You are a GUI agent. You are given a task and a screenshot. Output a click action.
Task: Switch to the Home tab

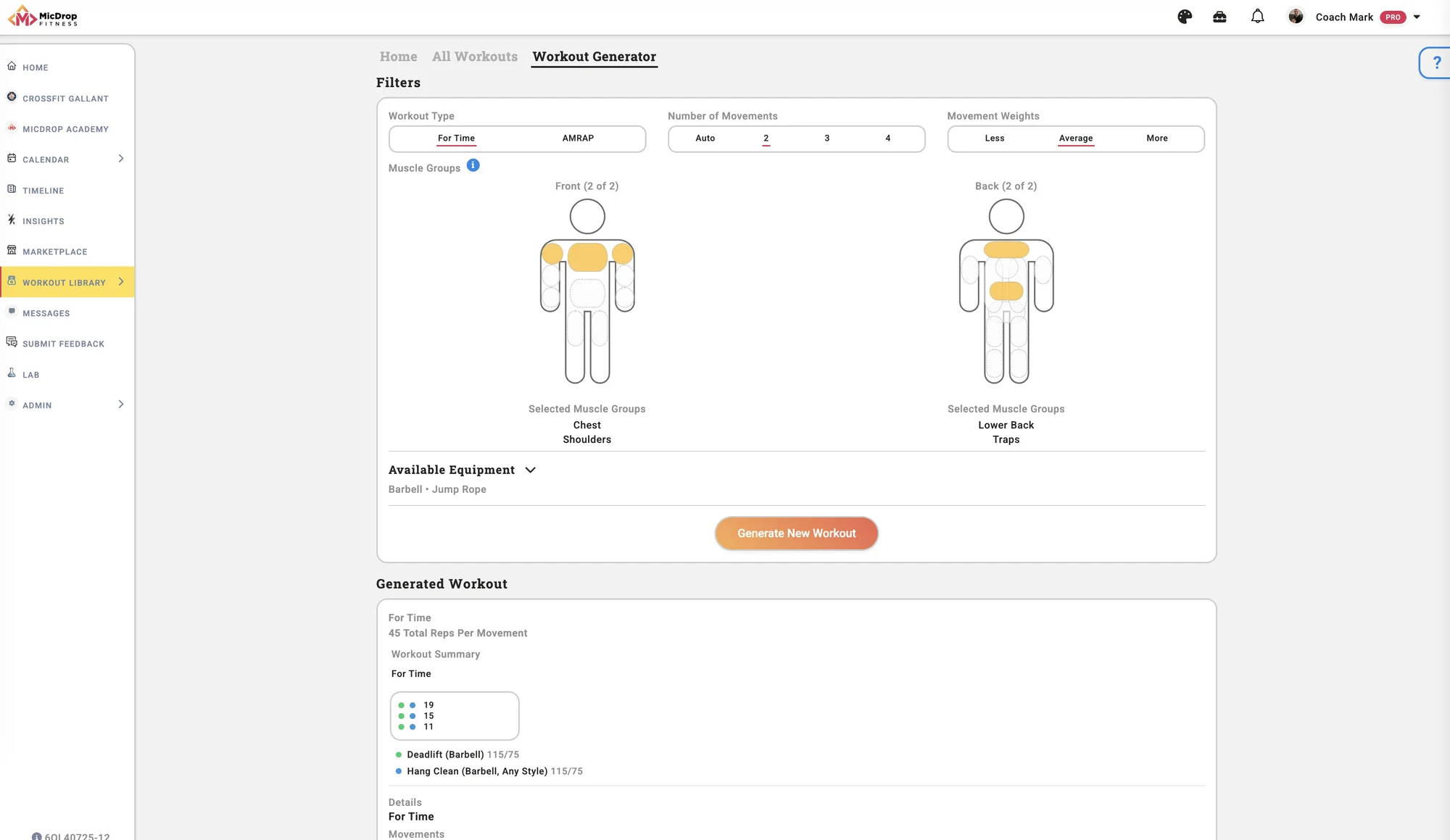coord(398,57)
